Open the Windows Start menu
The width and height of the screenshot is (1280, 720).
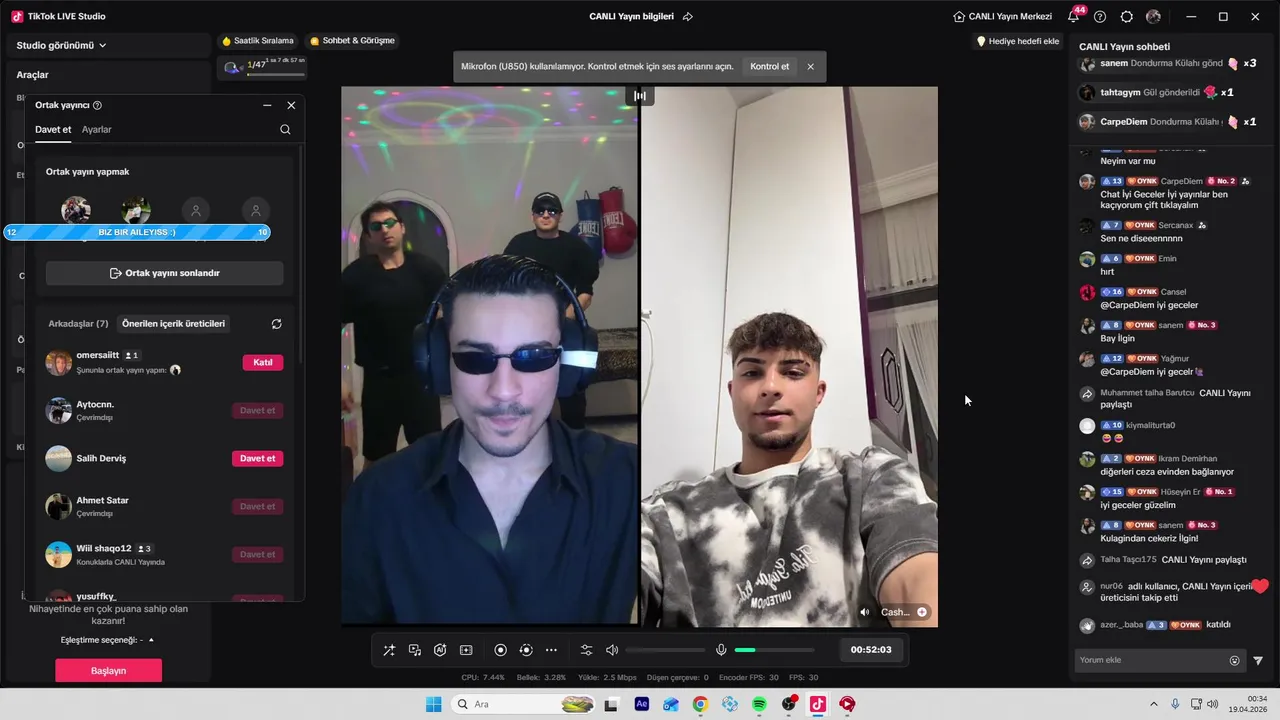433,704
